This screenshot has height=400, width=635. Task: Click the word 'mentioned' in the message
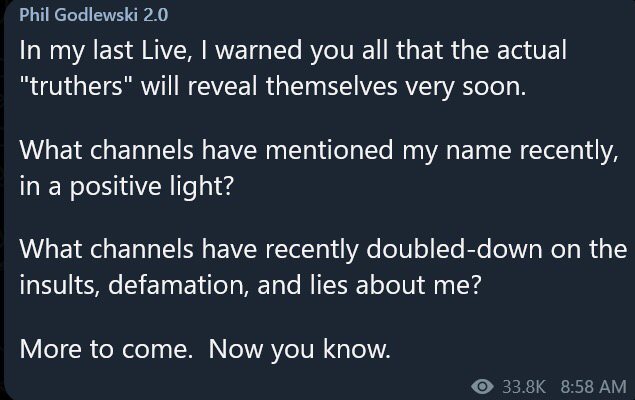[329, 150]
